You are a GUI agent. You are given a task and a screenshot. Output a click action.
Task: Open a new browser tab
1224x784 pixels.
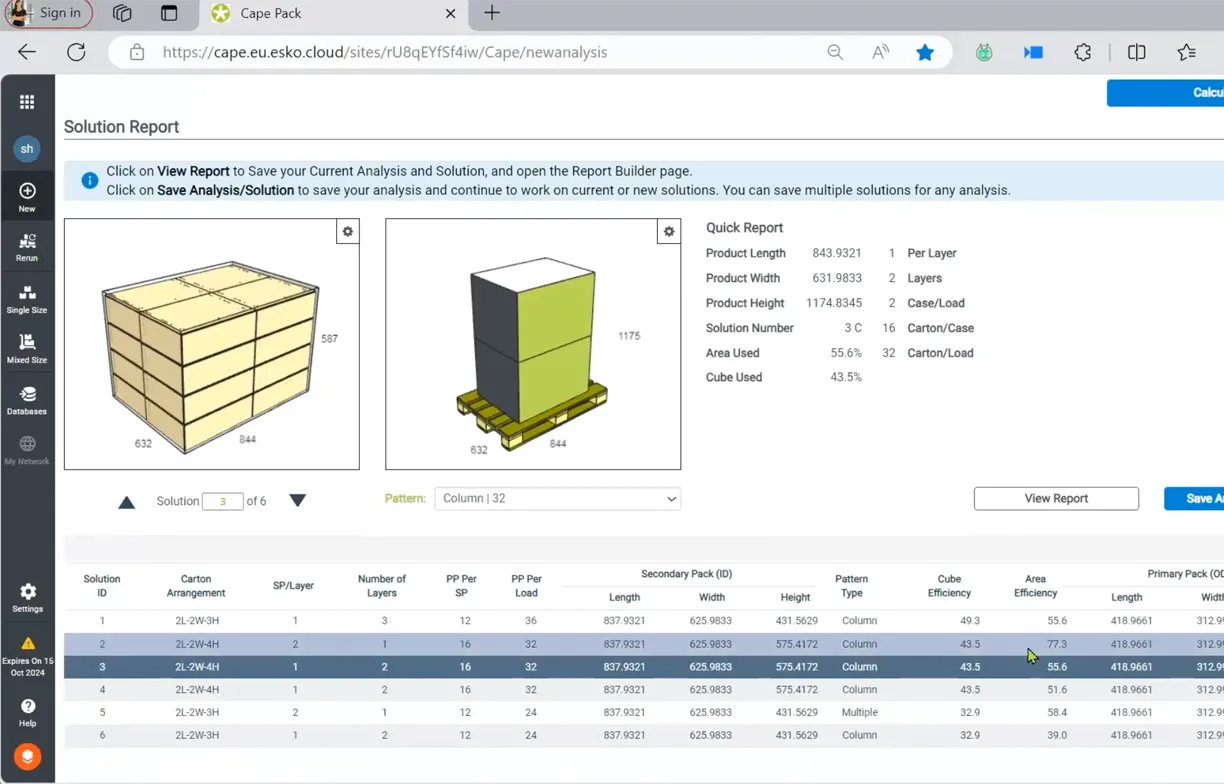(492, 14)
